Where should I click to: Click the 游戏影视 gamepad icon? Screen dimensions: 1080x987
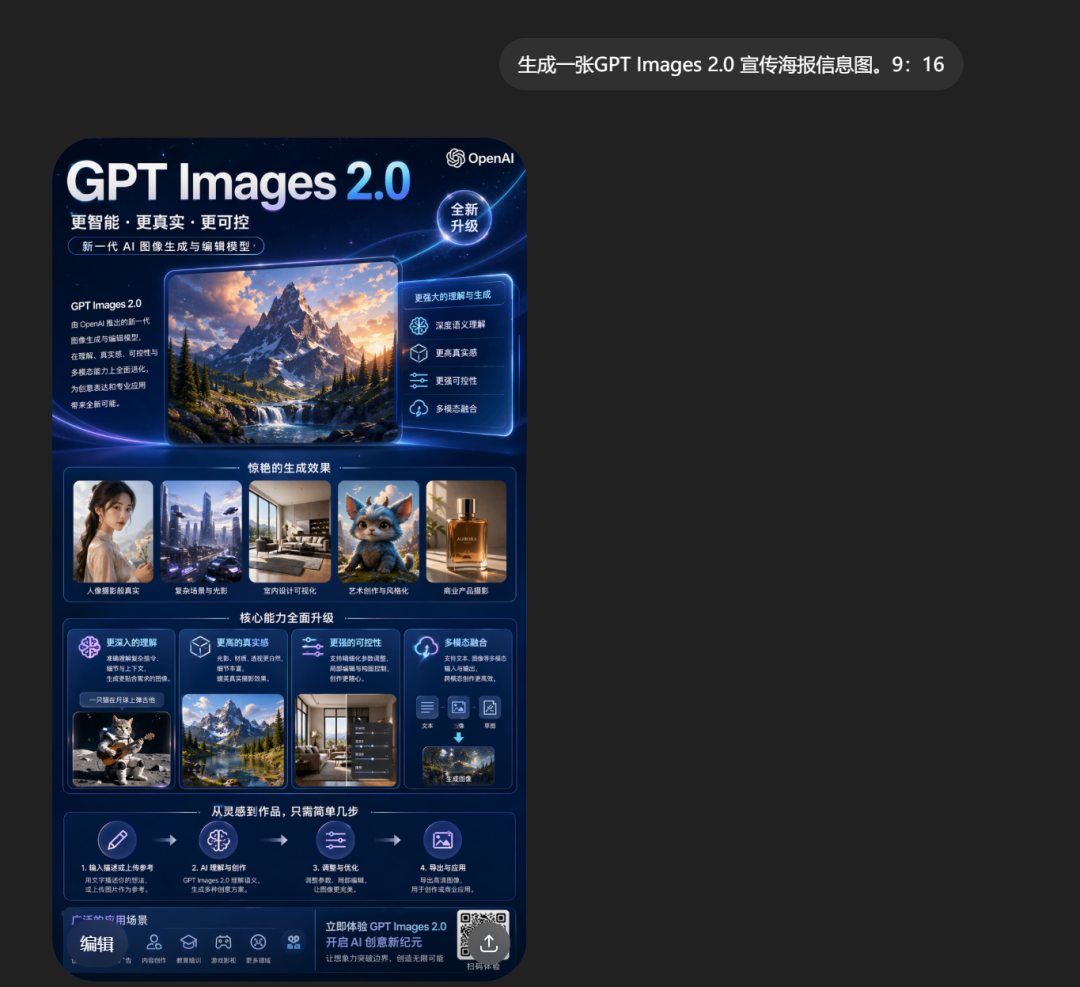pyautogui.click(x=223, y=942)
